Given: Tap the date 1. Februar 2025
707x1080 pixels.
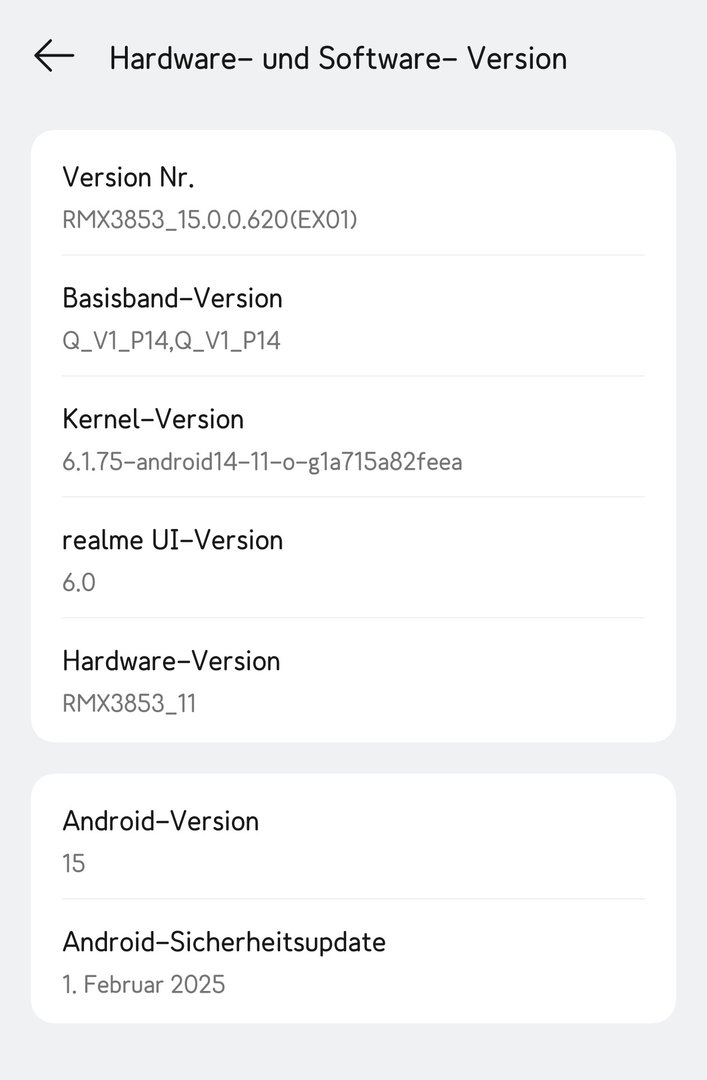Looking at the screenshot, I should (144, 984).
